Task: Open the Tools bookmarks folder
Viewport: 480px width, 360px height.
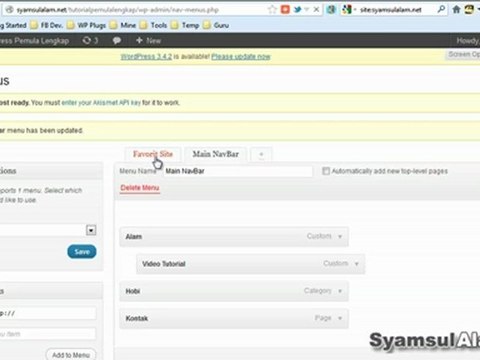Action: (153, 25)
